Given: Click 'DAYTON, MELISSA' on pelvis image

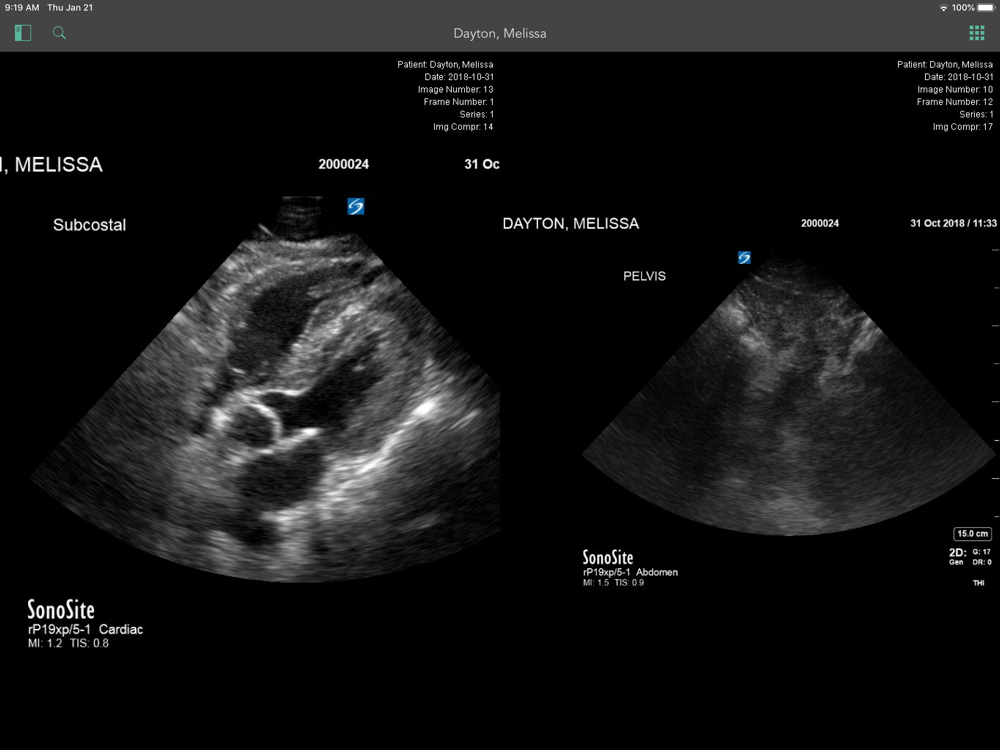Looking at the screenshot, I should (x=571, y=224).
